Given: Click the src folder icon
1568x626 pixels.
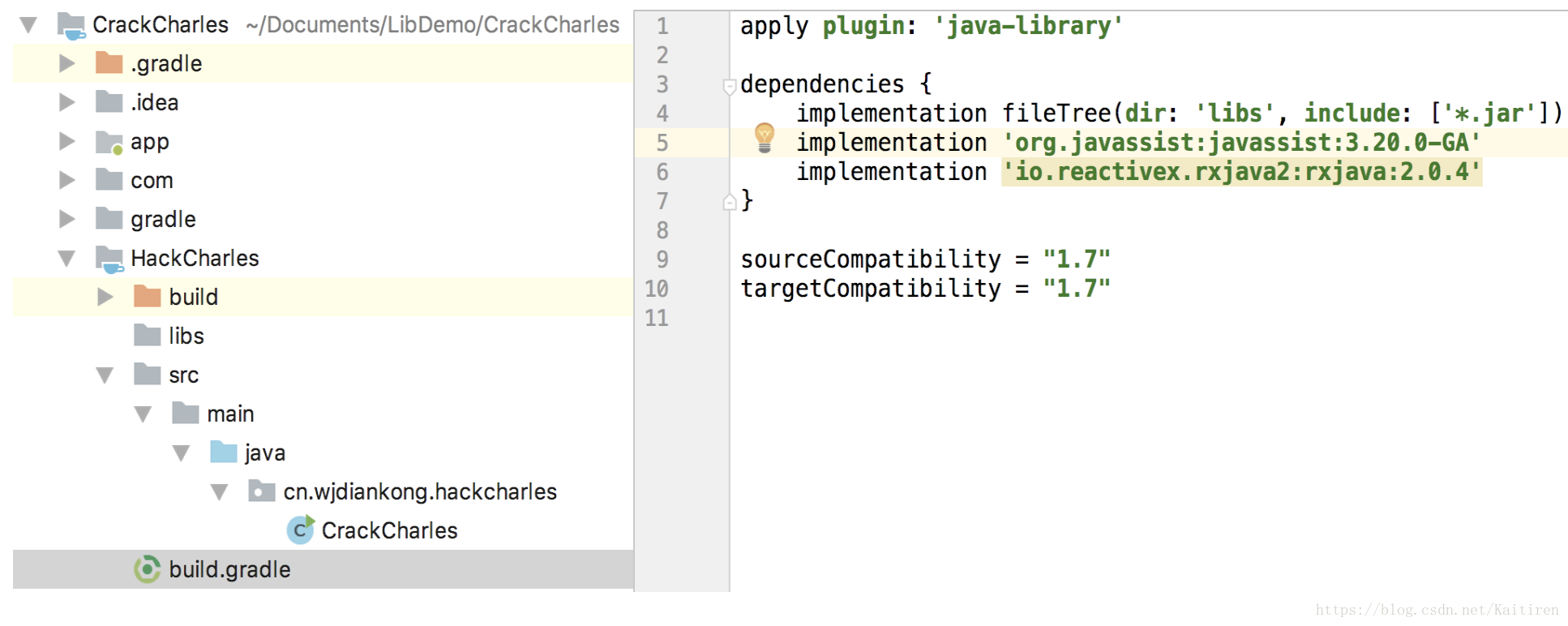Looking at the screenshot, I should (148, 374).
